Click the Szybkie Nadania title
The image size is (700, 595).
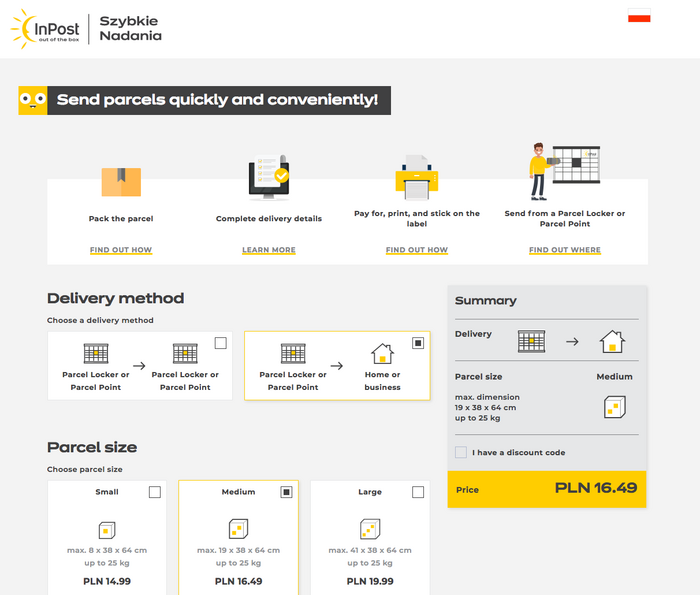tap(130, 28)
